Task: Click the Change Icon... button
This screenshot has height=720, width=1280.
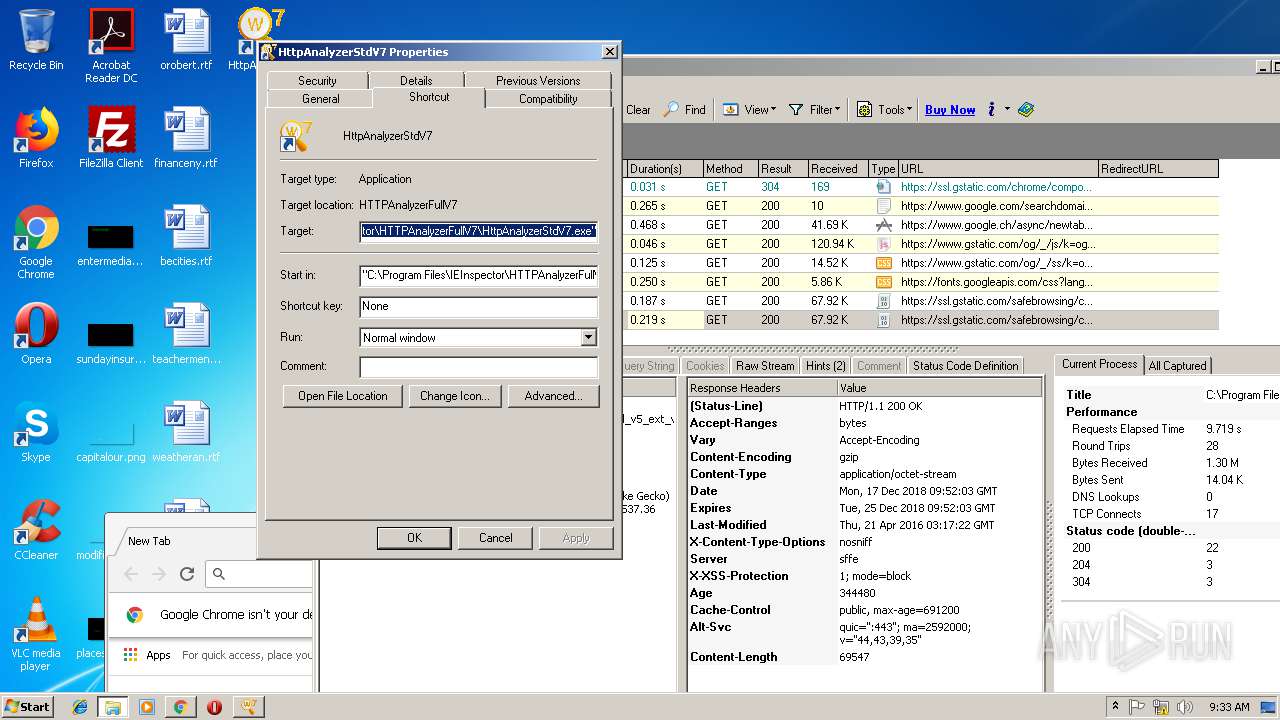Action: tap(455, 396)
